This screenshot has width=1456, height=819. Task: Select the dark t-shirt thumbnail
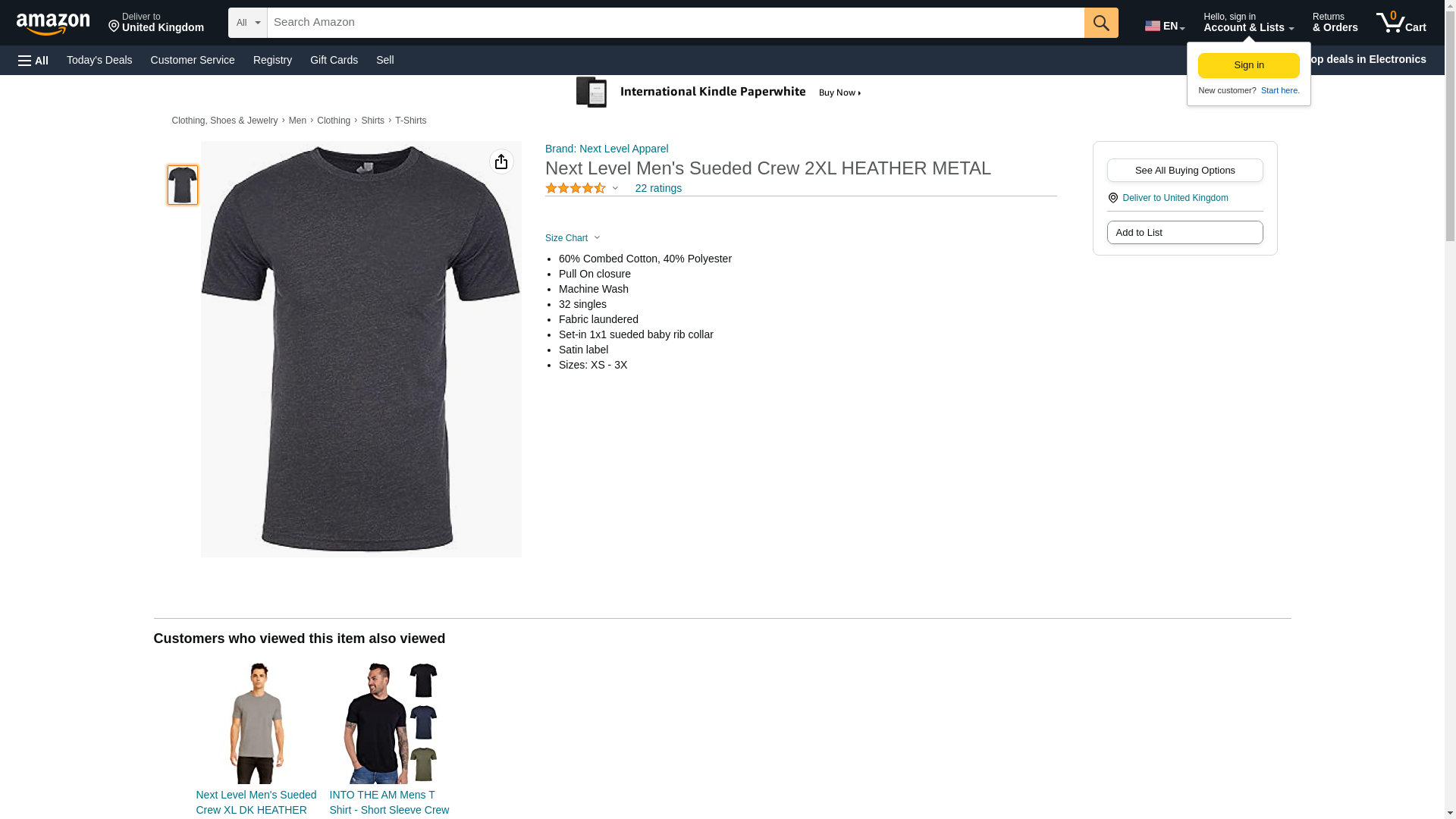(x=183, y=185)
